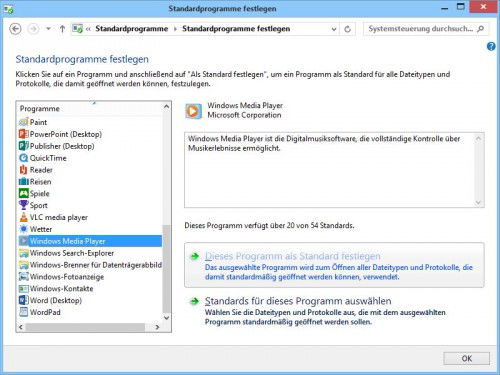Viewport: 500px width, 375px height.
Task: Go back with the back arrow
Action: pyautogui.click(x=15, y=29)
